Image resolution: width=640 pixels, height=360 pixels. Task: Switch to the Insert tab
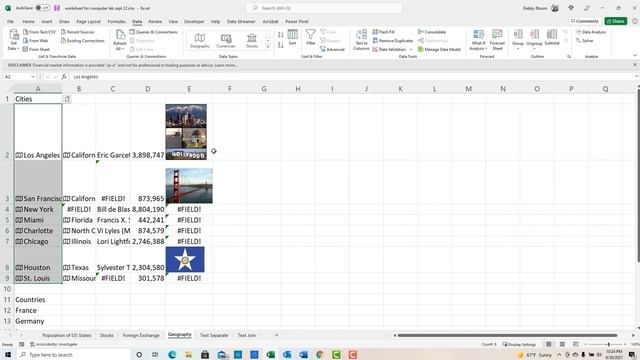(x=47, y=21)
